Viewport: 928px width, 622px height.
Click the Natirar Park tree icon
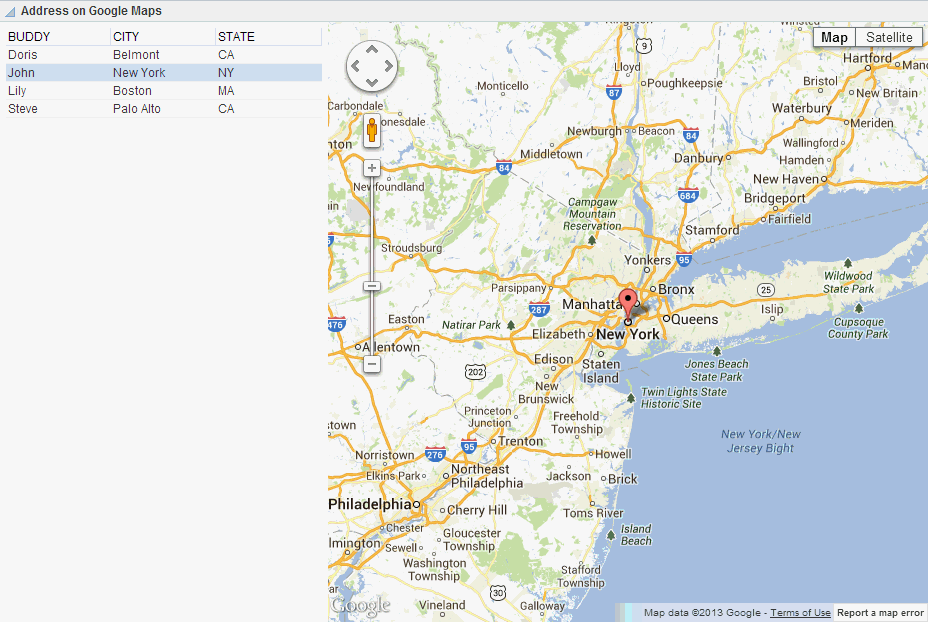click(511, 325)
